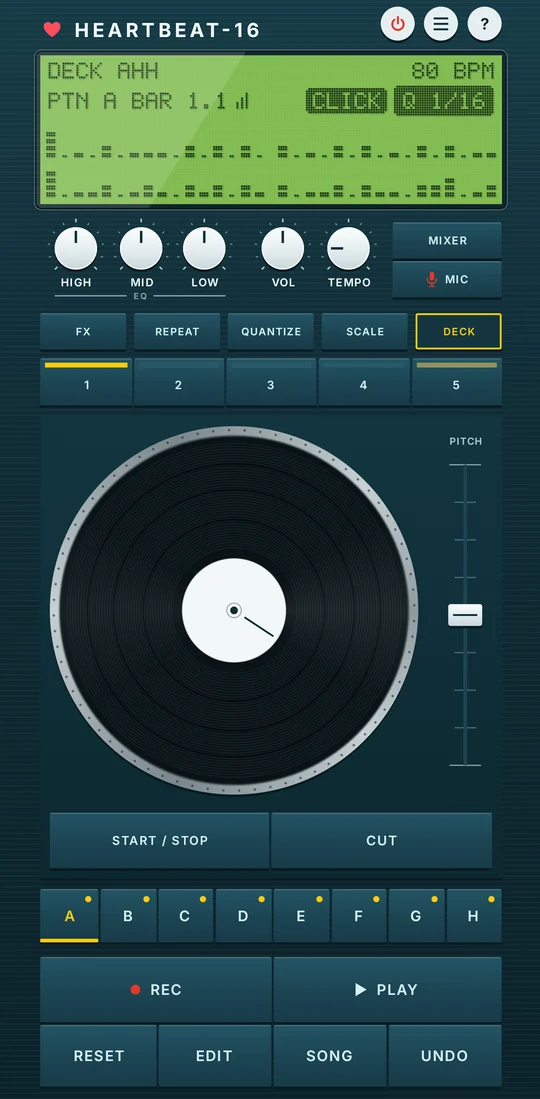Click the signal bars icon on the display
Viewport: 540px width, 1099px height.
(242, 102)
